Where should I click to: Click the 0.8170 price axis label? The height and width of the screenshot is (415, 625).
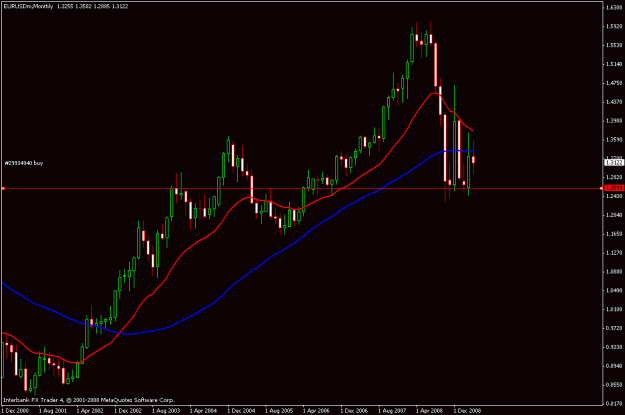(x=615, y=403)
